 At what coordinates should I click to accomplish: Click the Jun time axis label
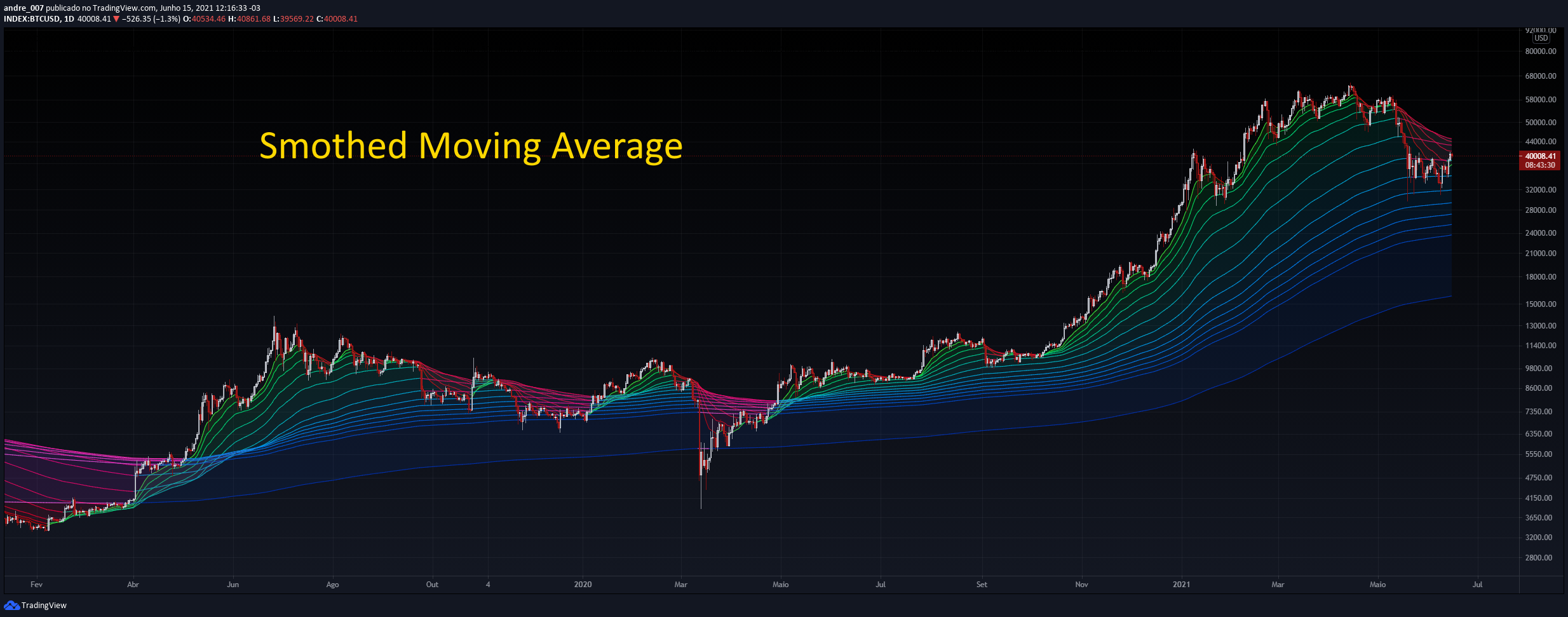(x=233, y=585)
